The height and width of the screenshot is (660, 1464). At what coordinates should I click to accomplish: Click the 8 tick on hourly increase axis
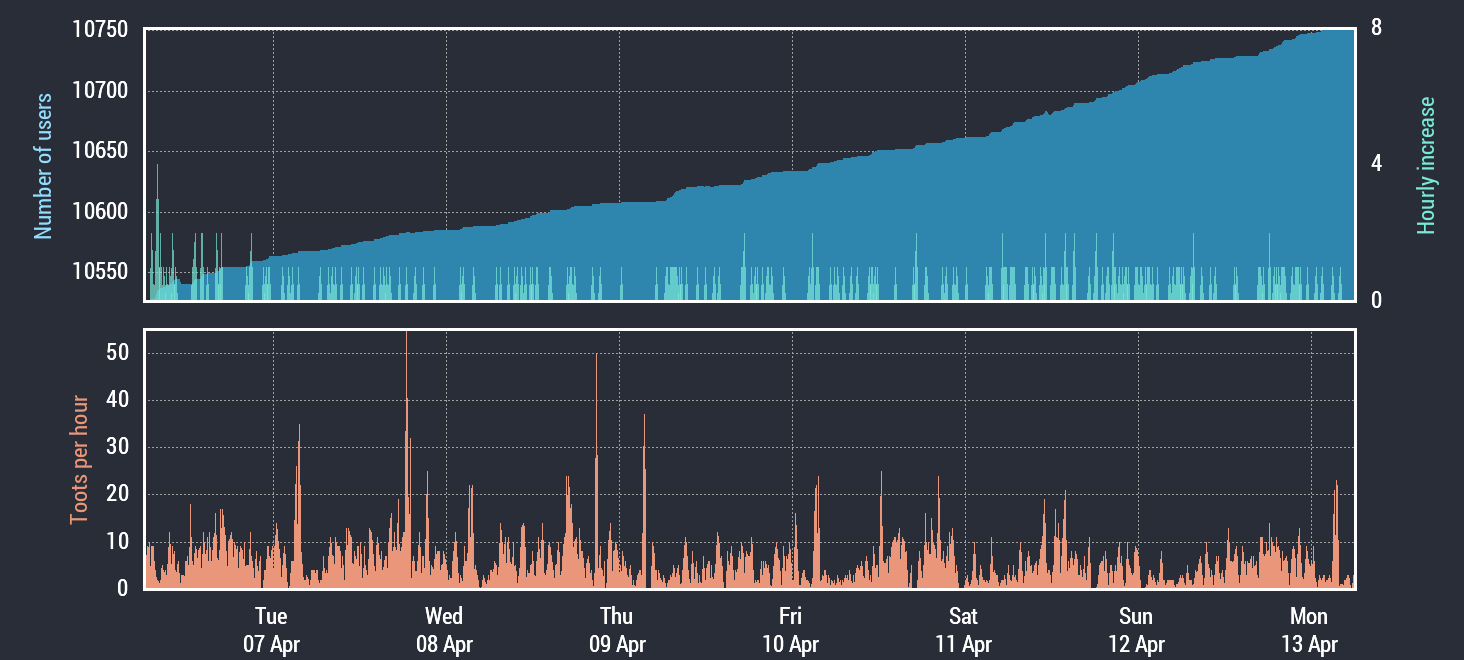[x=1376, y=28]
